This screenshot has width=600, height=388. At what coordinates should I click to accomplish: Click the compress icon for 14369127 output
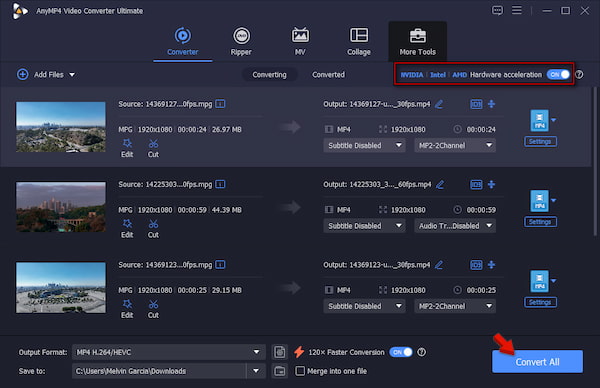tap(492, 104)
